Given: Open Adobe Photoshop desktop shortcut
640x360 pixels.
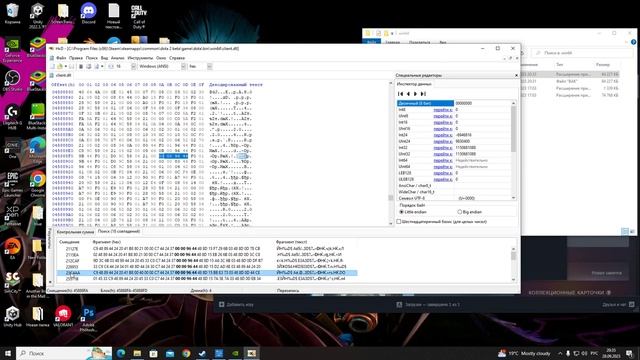Looking at the screenshot, I should click(x=88, y=318).
